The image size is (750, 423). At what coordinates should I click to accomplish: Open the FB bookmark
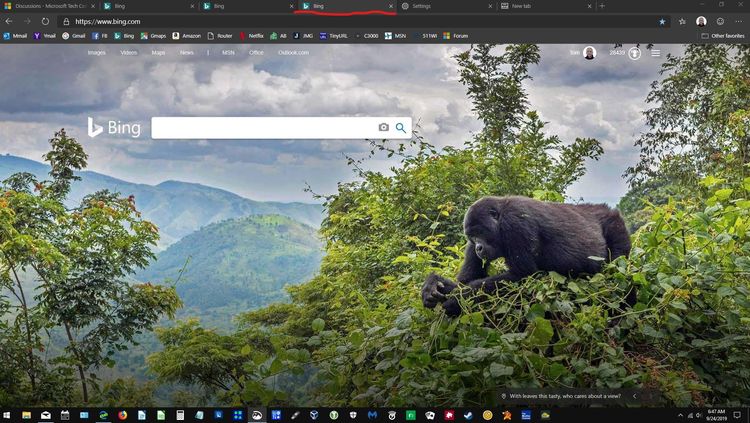point(99,36)
